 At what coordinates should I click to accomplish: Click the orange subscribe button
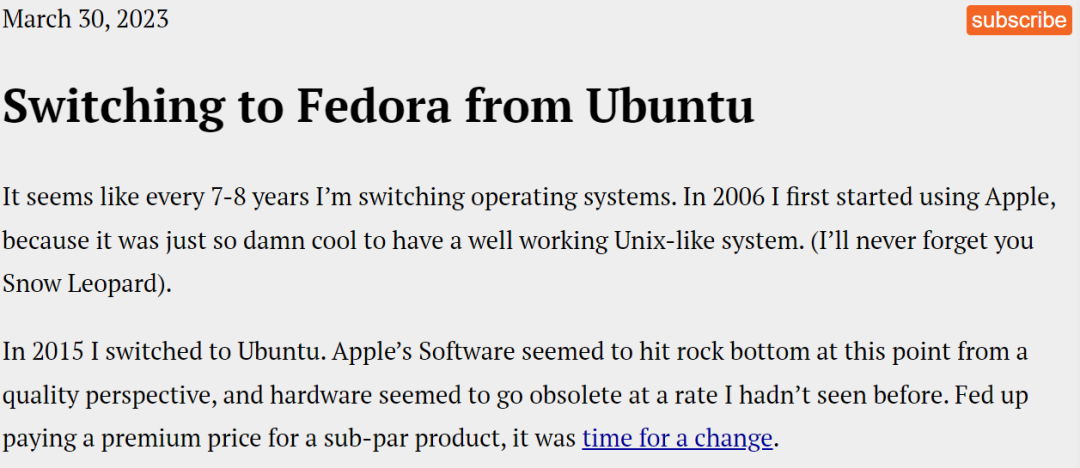coord(1019,20)
